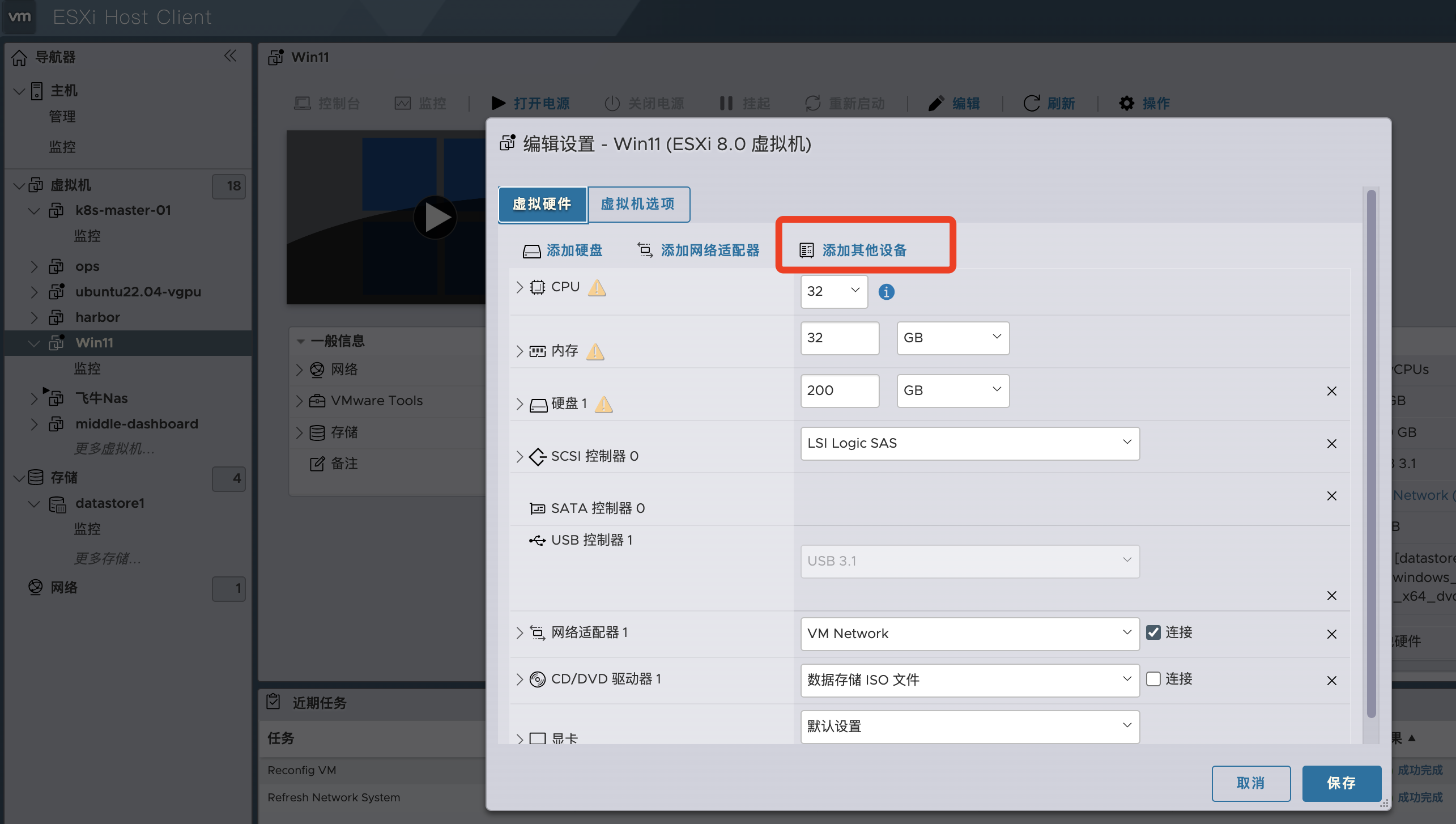The height and width of the screenshot is (824, 1456).
Task: Switch to the 虚拟机选项 tab
Action: click(x=638, y=205)
